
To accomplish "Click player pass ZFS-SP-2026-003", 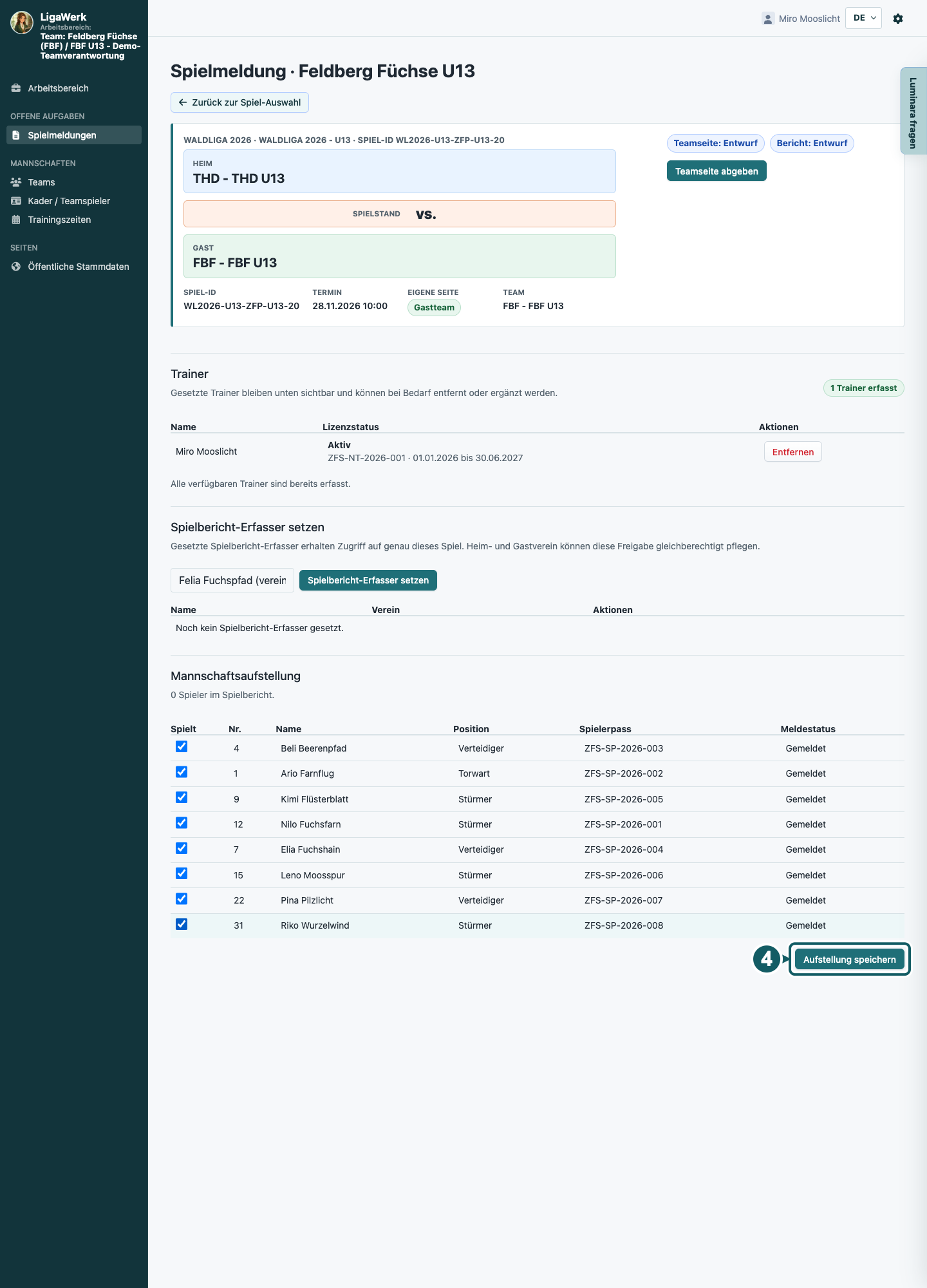I will [x=624, y=748].
